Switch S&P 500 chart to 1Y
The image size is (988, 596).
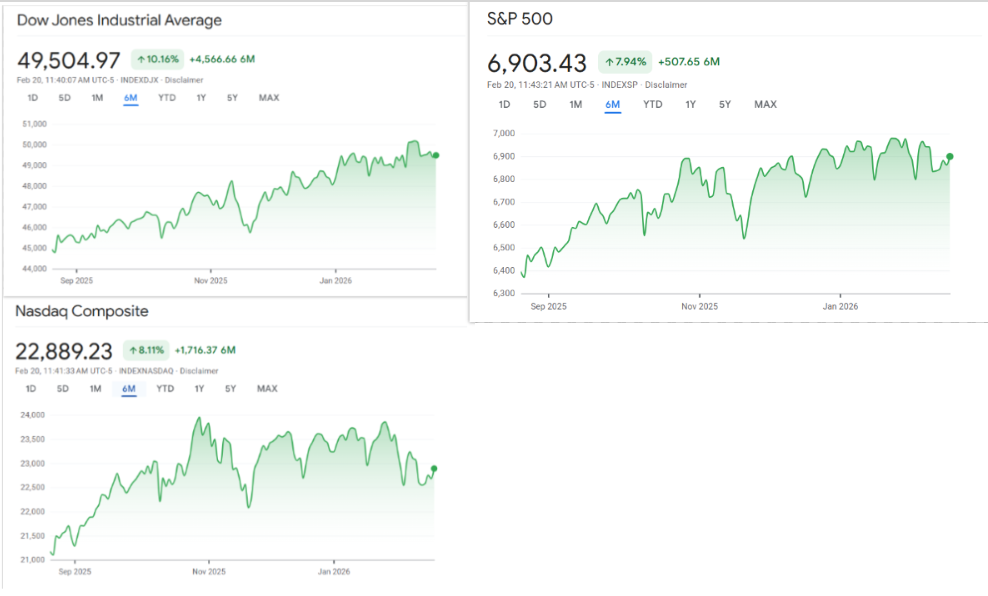(x=690, y=105)
